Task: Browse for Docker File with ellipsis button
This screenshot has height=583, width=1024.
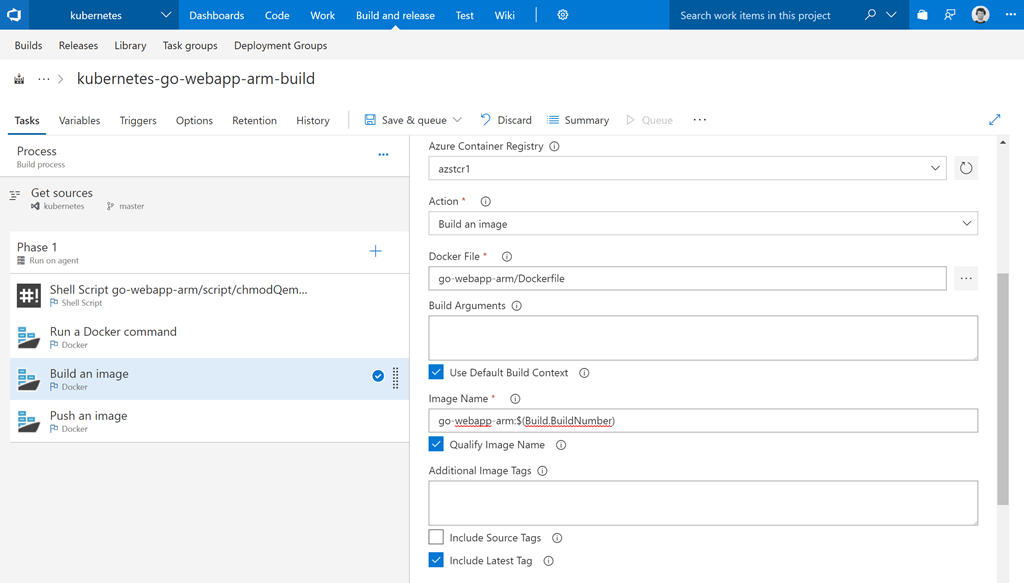Action: tap(965, 278)
